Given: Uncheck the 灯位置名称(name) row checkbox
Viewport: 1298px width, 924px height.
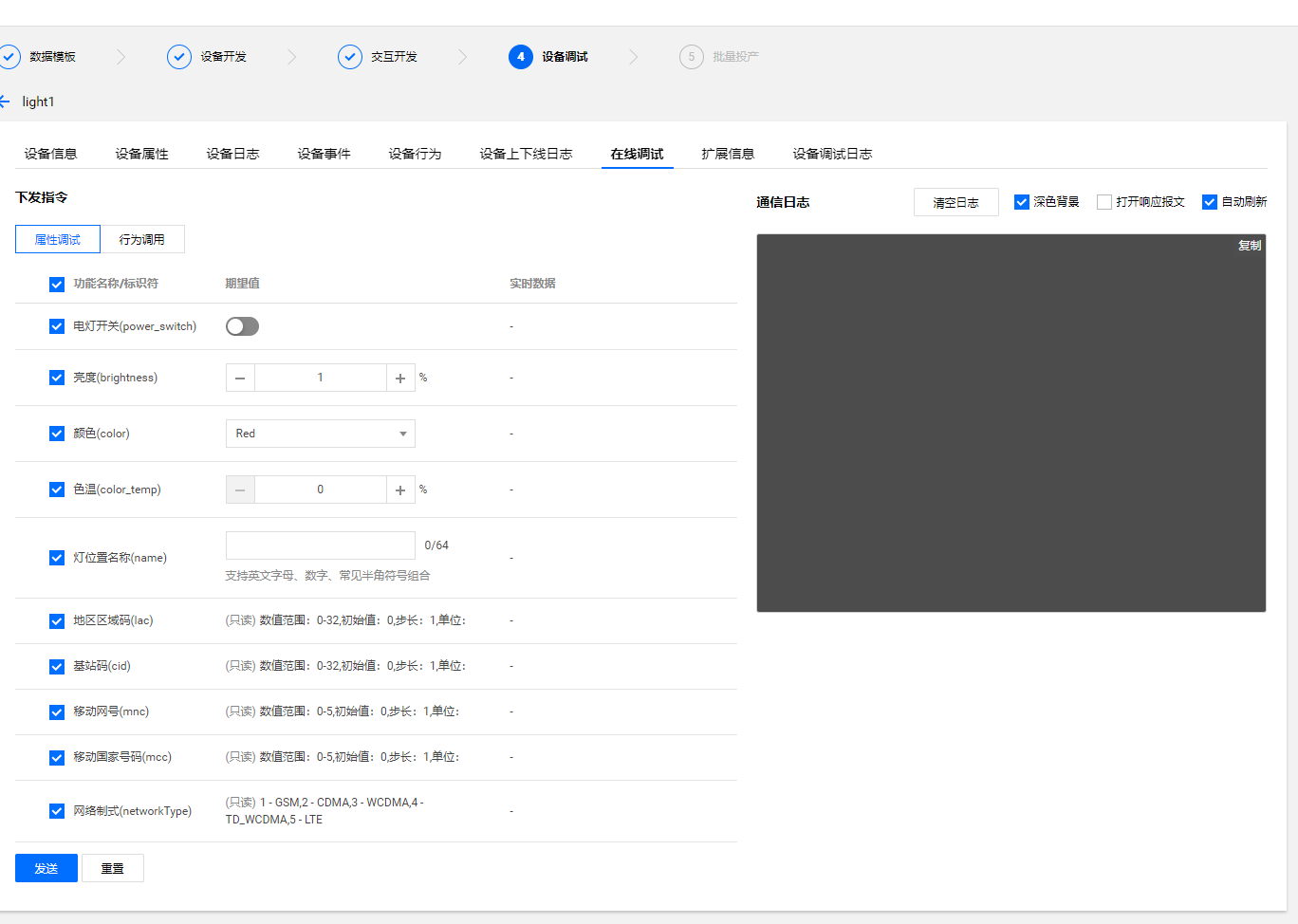Looking at the screenshot, I should click(57, 558).
